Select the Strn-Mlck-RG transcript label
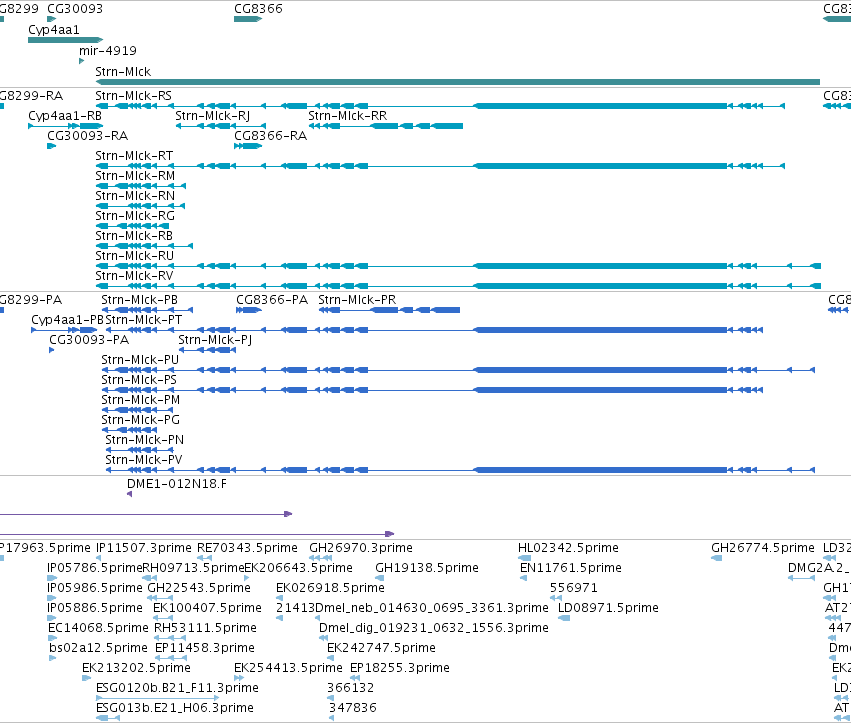This screenshot has width=851, height=723. tap(135, 216)
